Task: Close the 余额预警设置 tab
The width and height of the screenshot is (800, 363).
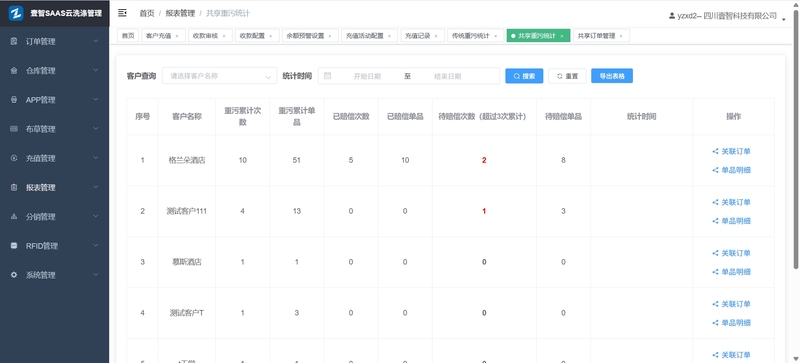Action: click(x=330, y=36)
